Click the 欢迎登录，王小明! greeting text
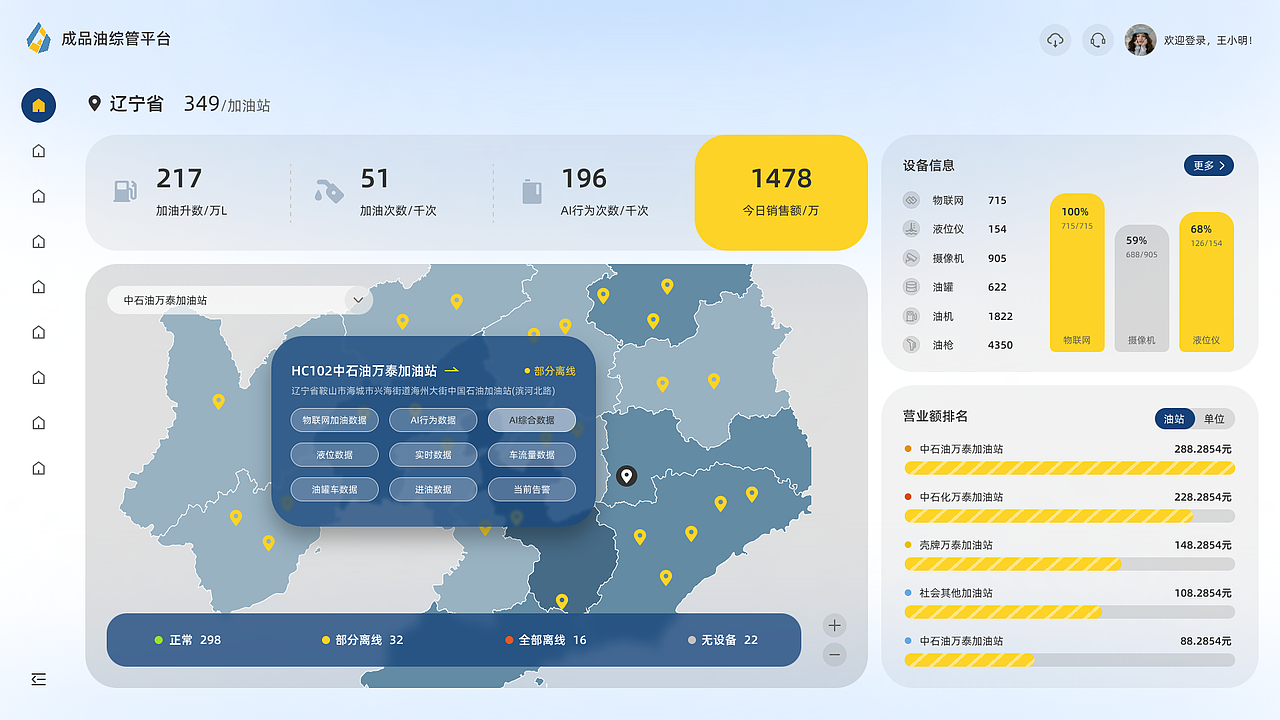Image resolution: width=1280 pixels, height=720 pixels. tap(1208, 41)
